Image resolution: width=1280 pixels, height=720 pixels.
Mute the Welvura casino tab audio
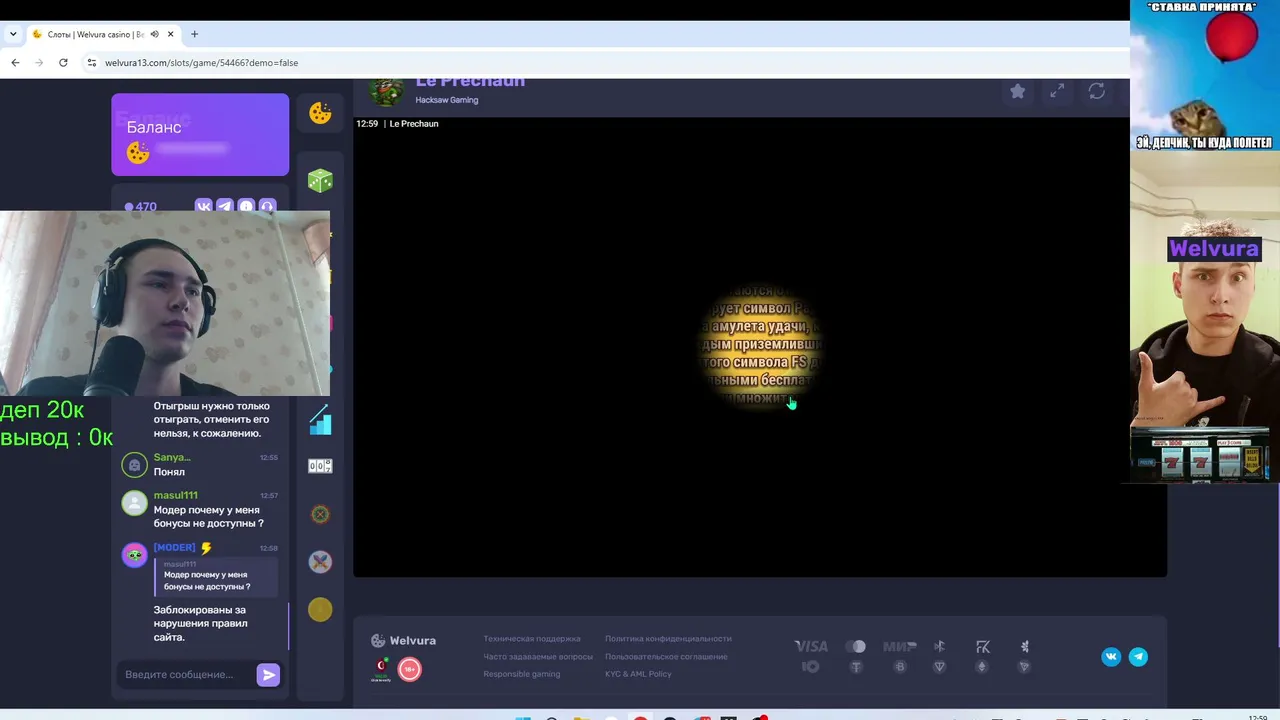(154, 34)
